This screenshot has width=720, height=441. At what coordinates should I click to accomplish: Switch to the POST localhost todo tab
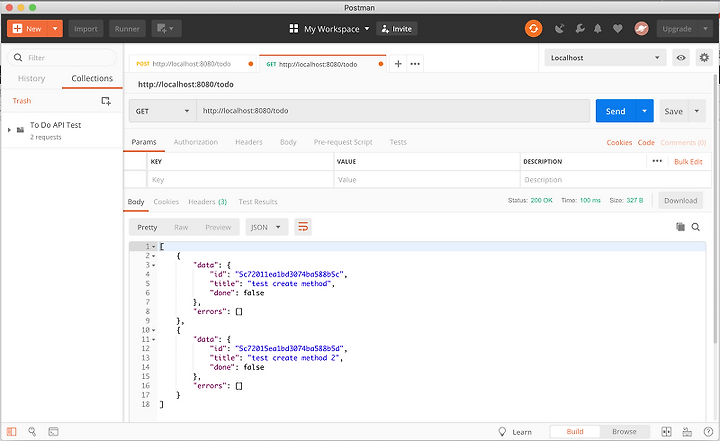pyautogui.click(x=191, y=64)
